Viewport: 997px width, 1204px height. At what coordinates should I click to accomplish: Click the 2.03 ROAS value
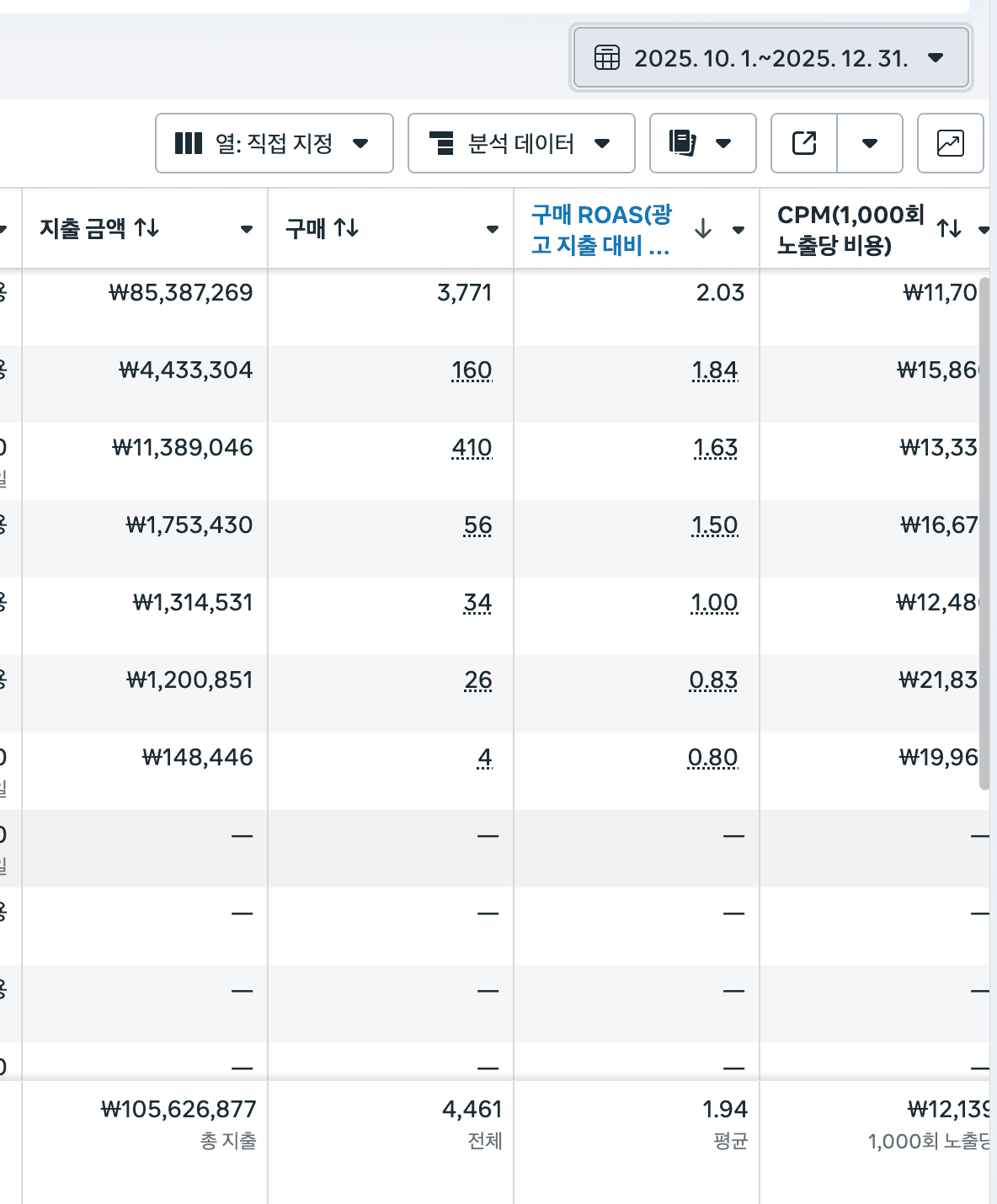pyautogui.click(x=721, y=293)
